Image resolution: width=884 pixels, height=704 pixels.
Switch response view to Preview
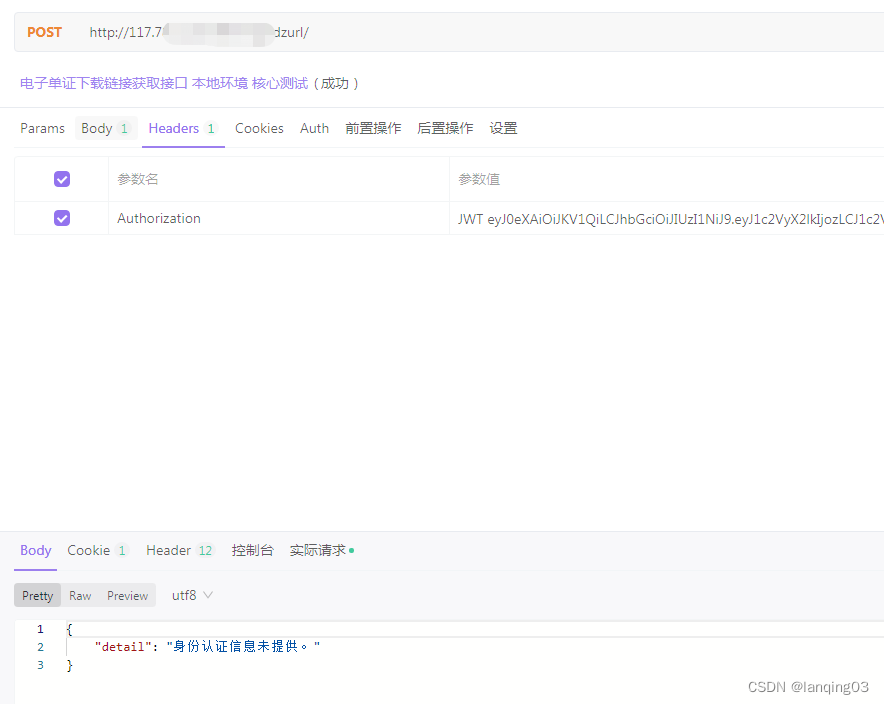click(126, 595)
